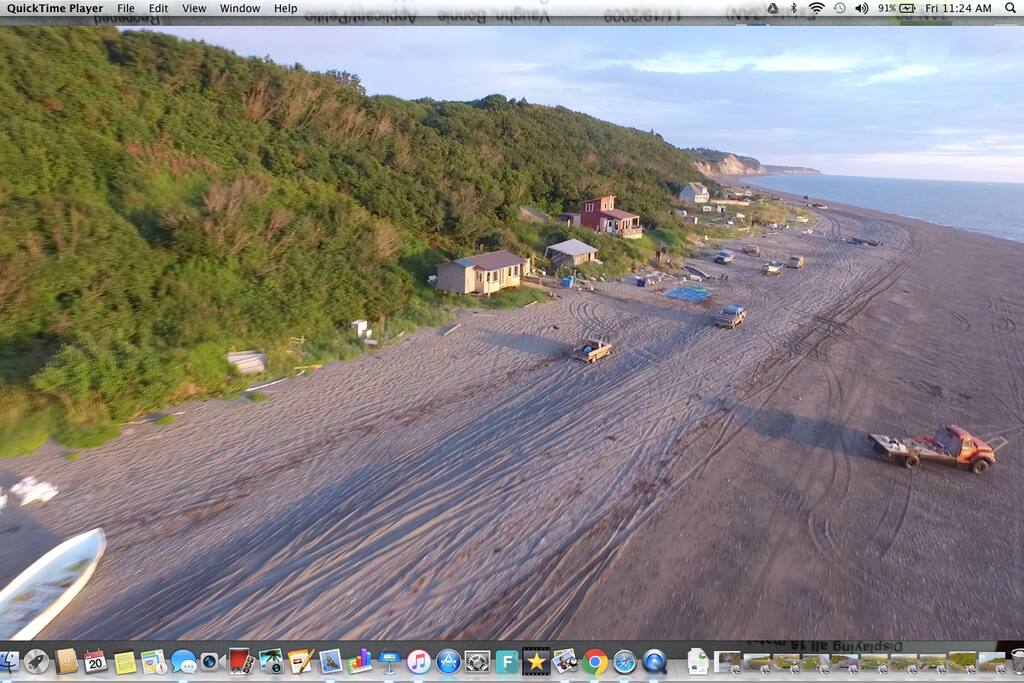The image size is (1024, 683).
Task: Open the document file icon in Dock
Action: (x=698, y=661)
